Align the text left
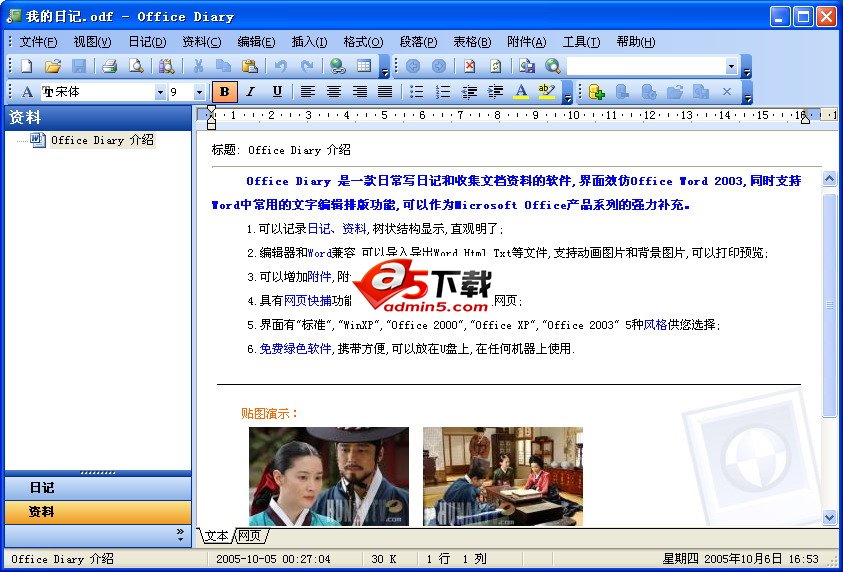This screenshot has width=843, height=572. (308, 92)
